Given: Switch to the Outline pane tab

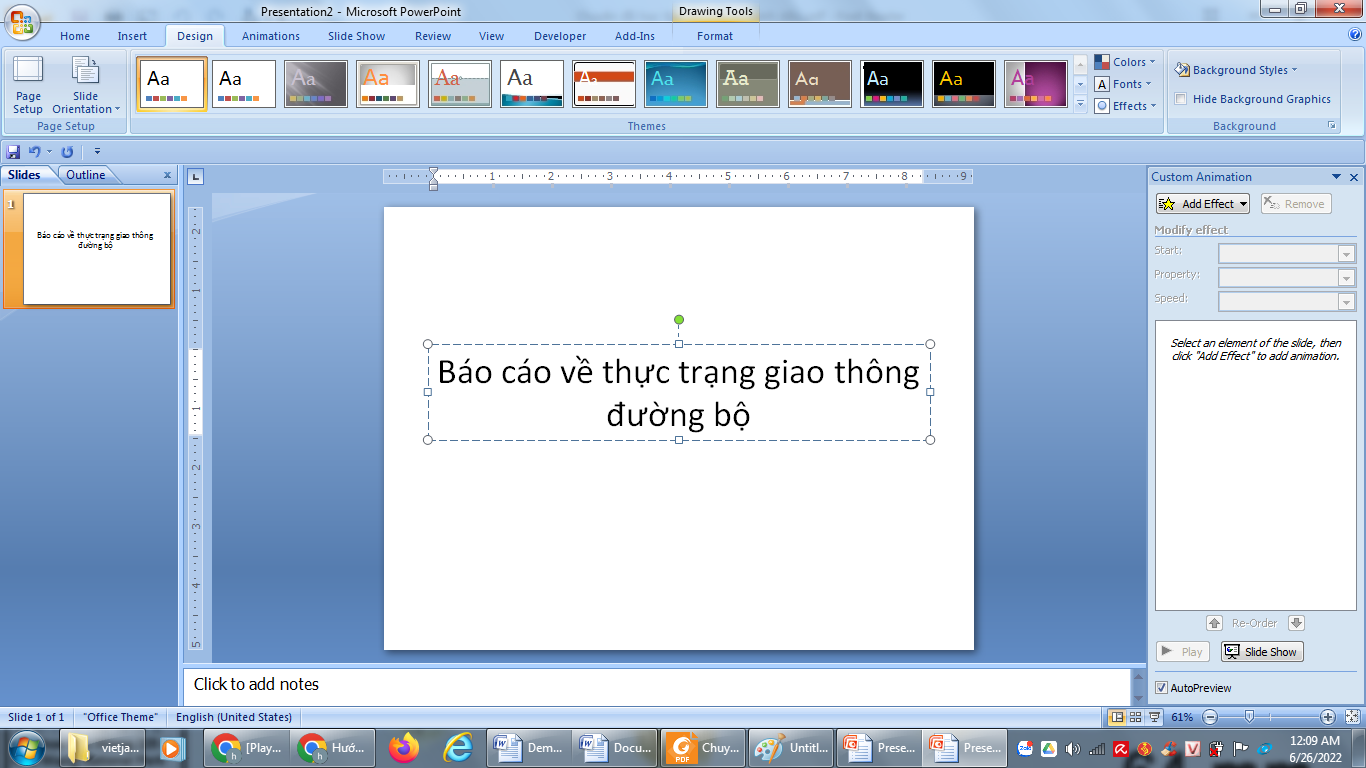Looking at the screenshot, I should click(x=86, y=175).
